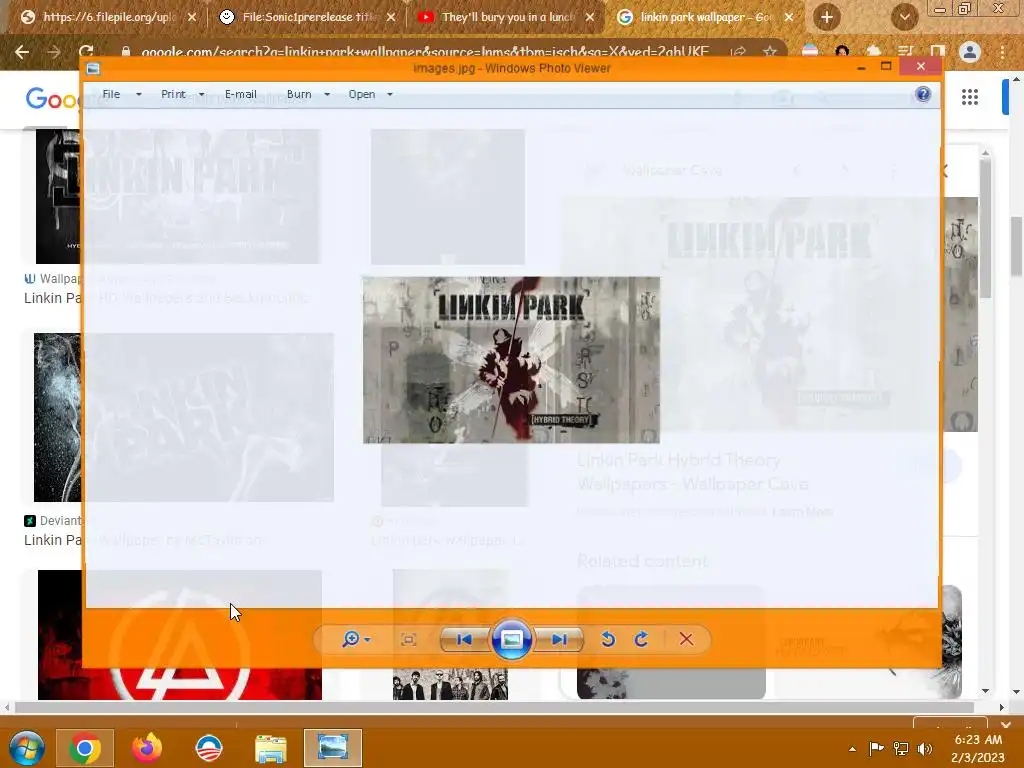Open the zoom magnifier in Photo Viewer
Image resolution: width=1024 pixels, height=768 pixels.
tap(351, 639)
